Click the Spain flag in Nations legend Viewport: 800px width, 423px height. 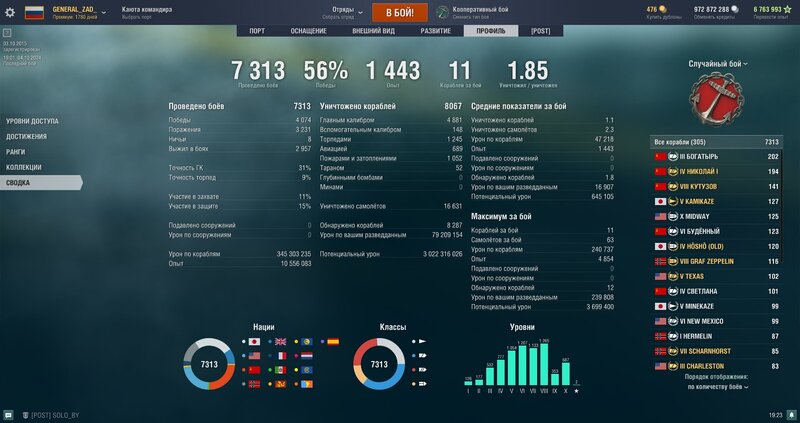333,341
